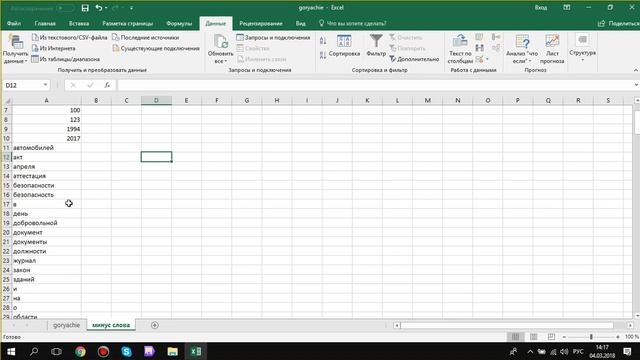Image resolution: width=640 pixels, height=360 pixels.
Task: Click the Undo arrow icon
Action: click(x=99, y=8)
